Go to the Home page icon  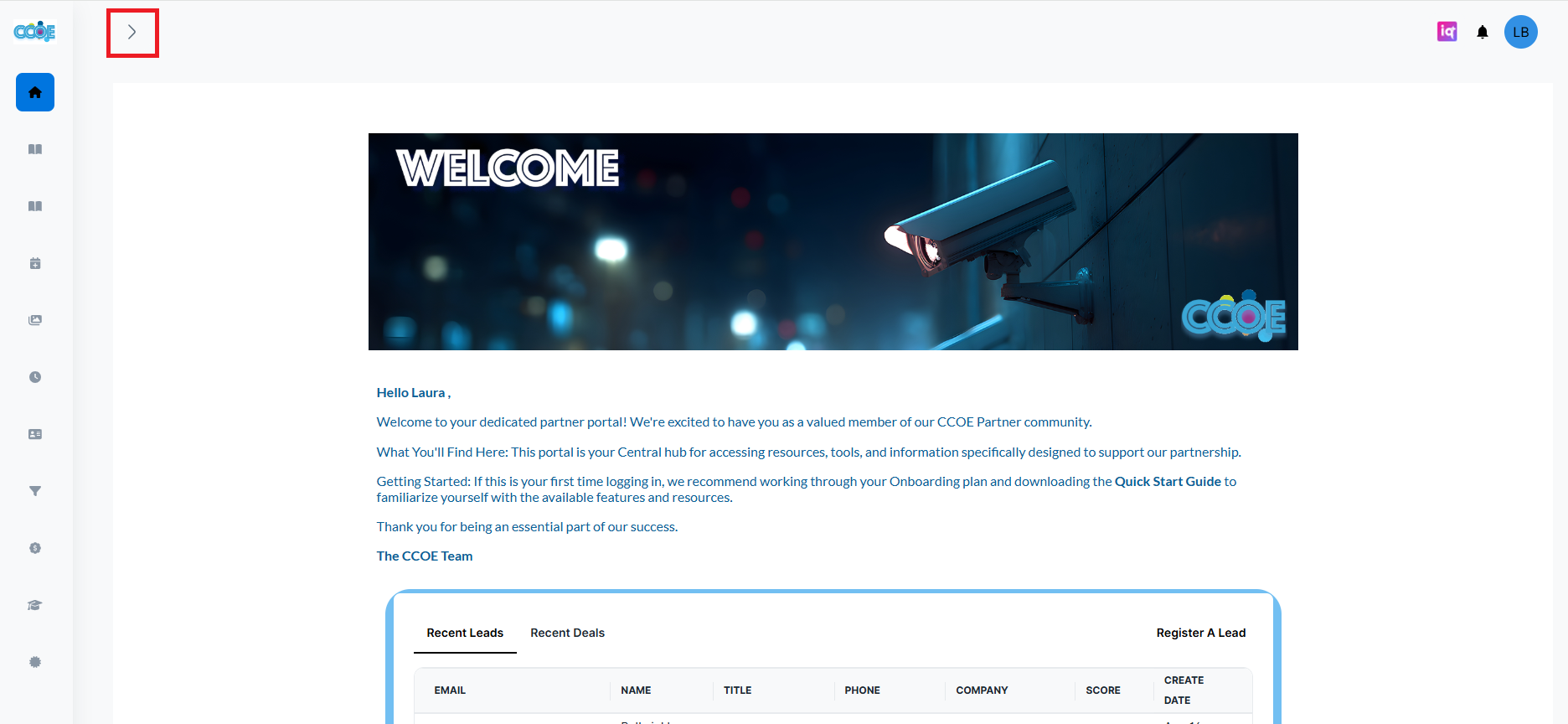[35, 92]
